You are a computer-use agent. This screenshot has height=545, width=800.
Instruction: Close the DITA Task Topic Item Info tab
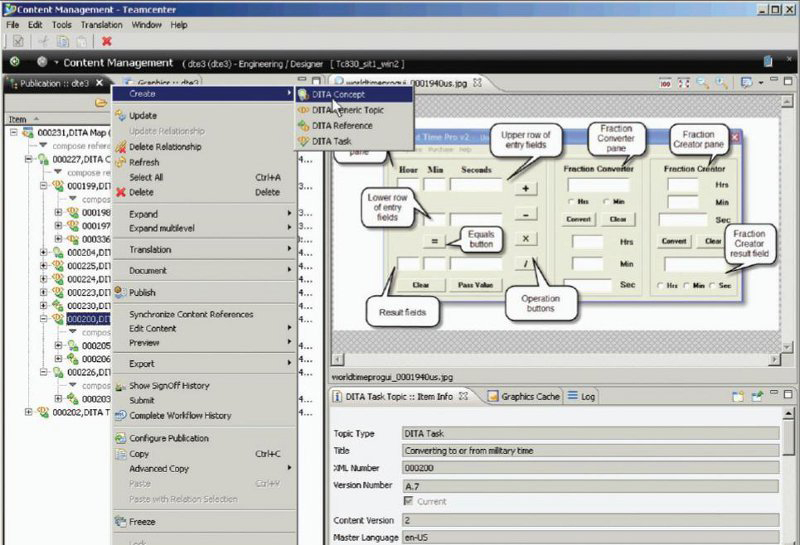click(463, 396)
